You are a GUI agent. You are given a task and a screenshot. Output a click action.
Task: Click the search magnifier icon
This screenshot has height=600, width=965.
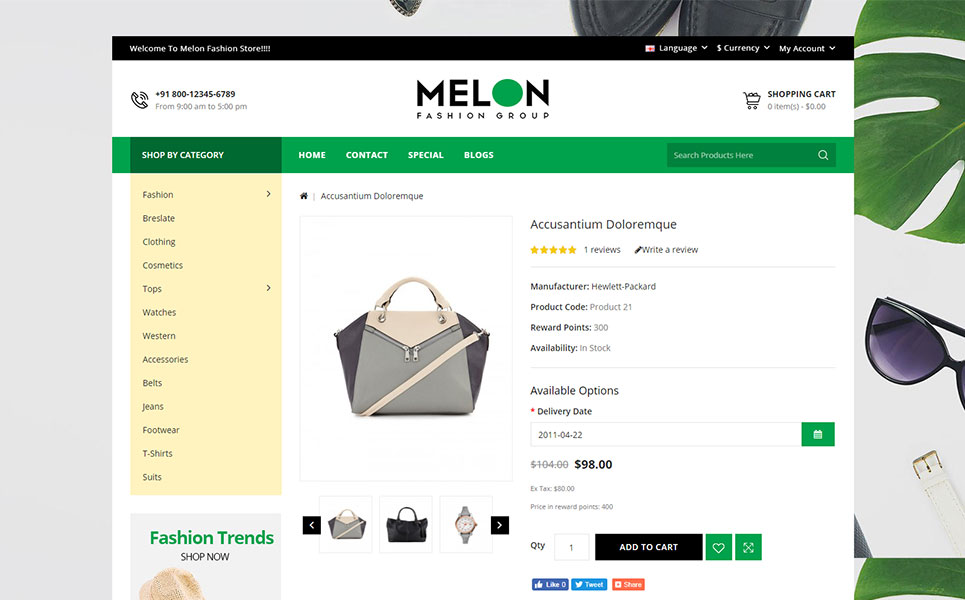point(823,155)
